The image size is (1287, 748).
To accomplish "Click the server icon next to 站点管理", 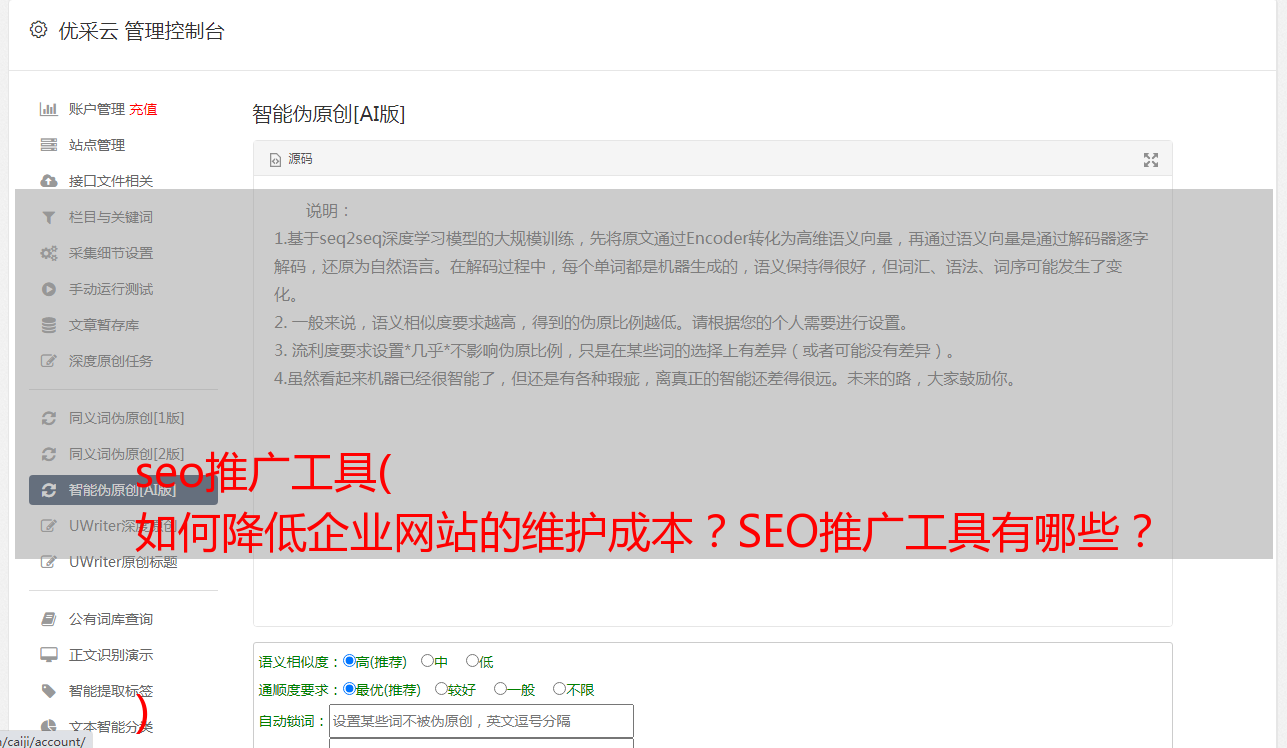I will [48, 145].
